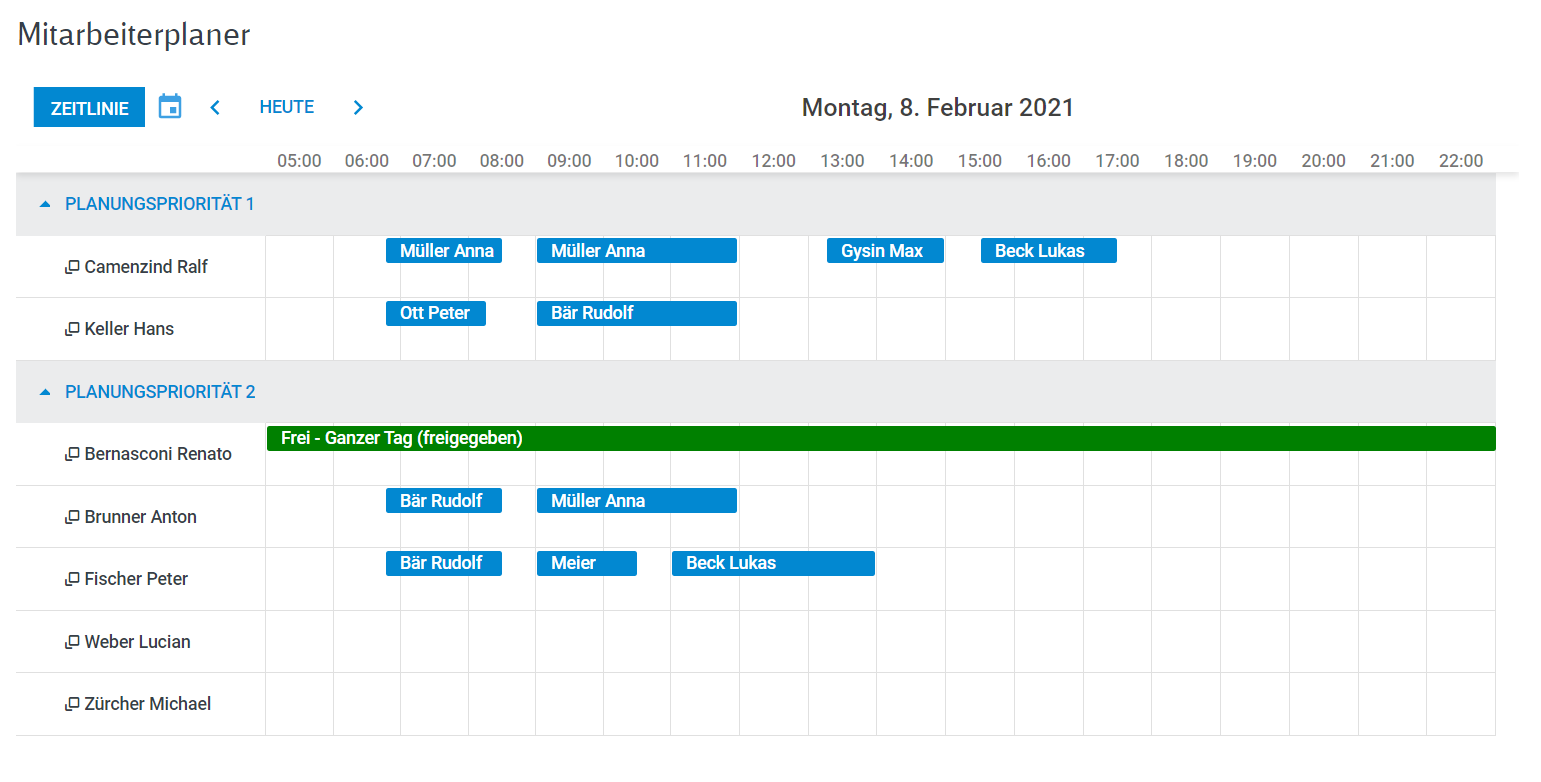1541x782 pixels.
Task: Jump to today via Heute button
Action: pyautogui.click(x=287, y=107)
